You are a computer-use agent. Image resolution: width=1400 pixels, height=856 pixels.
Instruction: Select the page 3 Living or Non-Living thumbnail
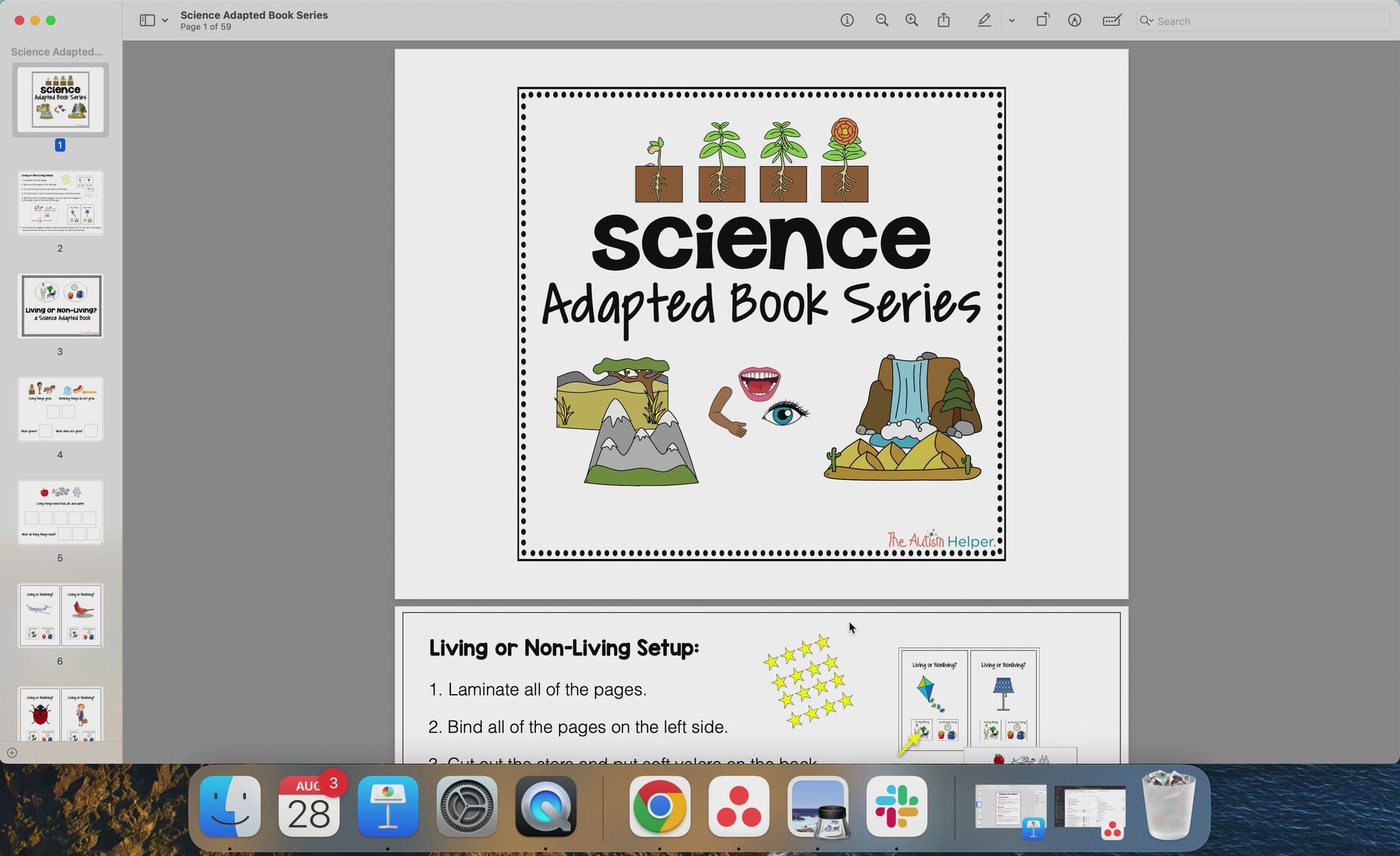click(60, 306)
